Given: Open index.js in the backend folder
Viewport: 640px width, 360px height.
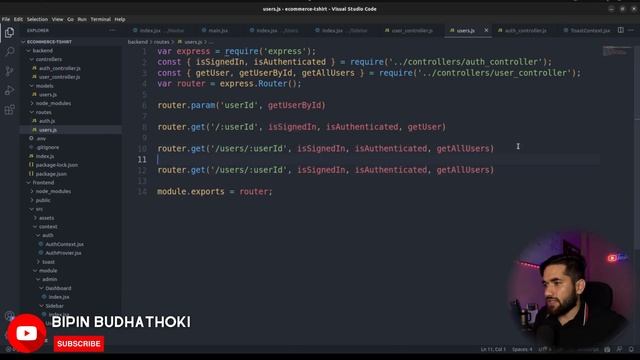Looking at the screenshot, I should click(45, 156).
